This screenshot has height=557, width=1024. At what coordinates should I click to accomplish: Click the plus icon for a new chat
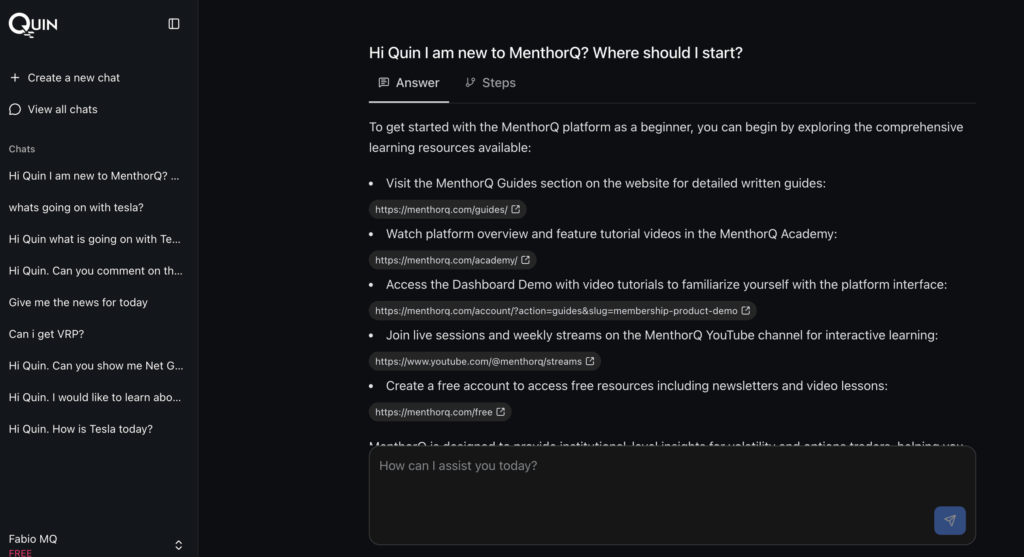pyautogui.click(x=15, y=78)
